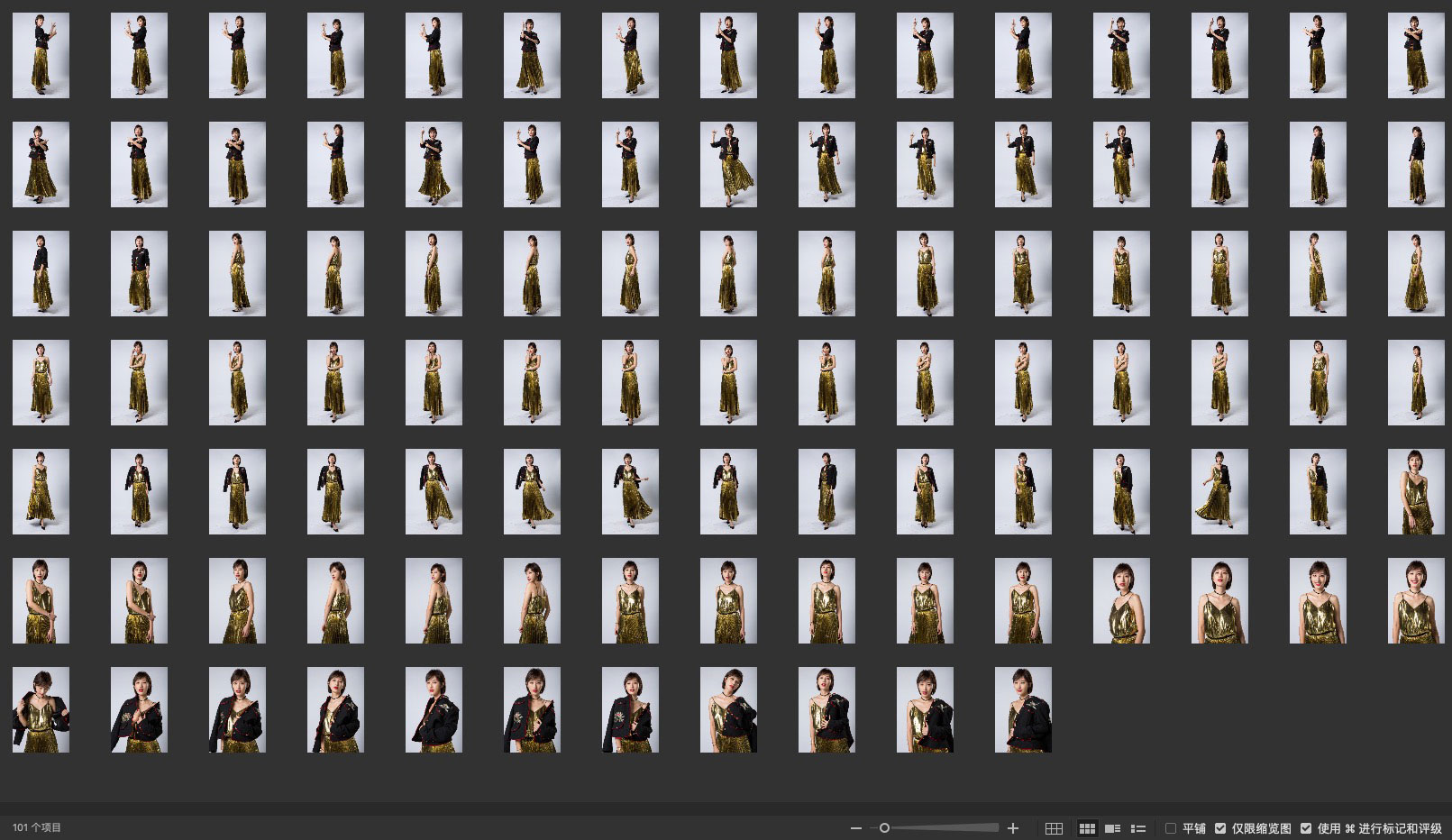Screen dimensions: 1452x840
Task: Toggle the lock thumbnail grid icon
Action: click(1054, 828)
